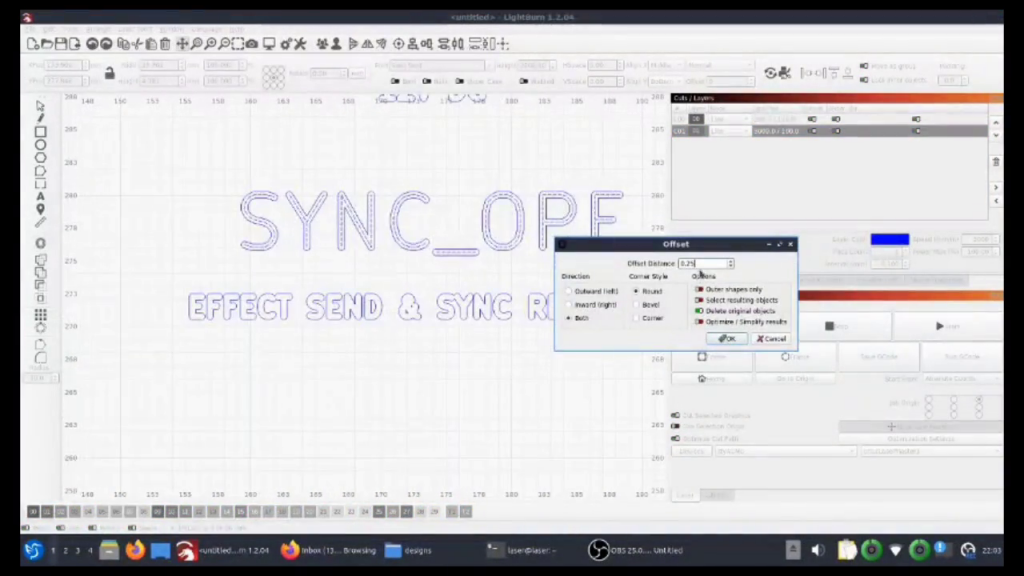Click Cancel in Offset dialog
1024x576 pixels.
point(771,339)
